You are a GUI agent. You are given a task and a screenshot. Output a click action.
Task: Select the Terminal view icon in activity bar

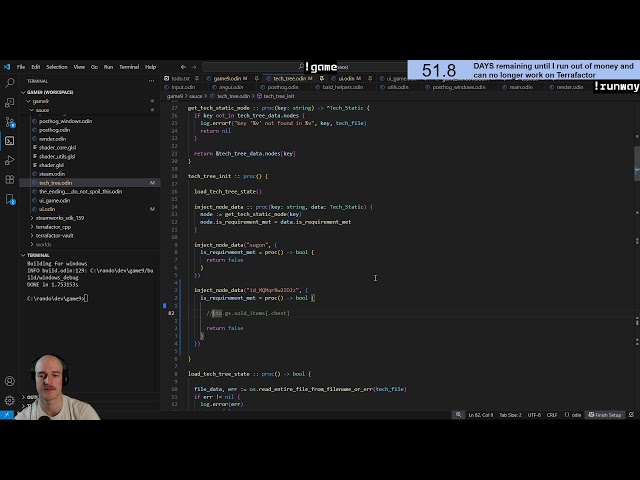(x=10, y=141)
